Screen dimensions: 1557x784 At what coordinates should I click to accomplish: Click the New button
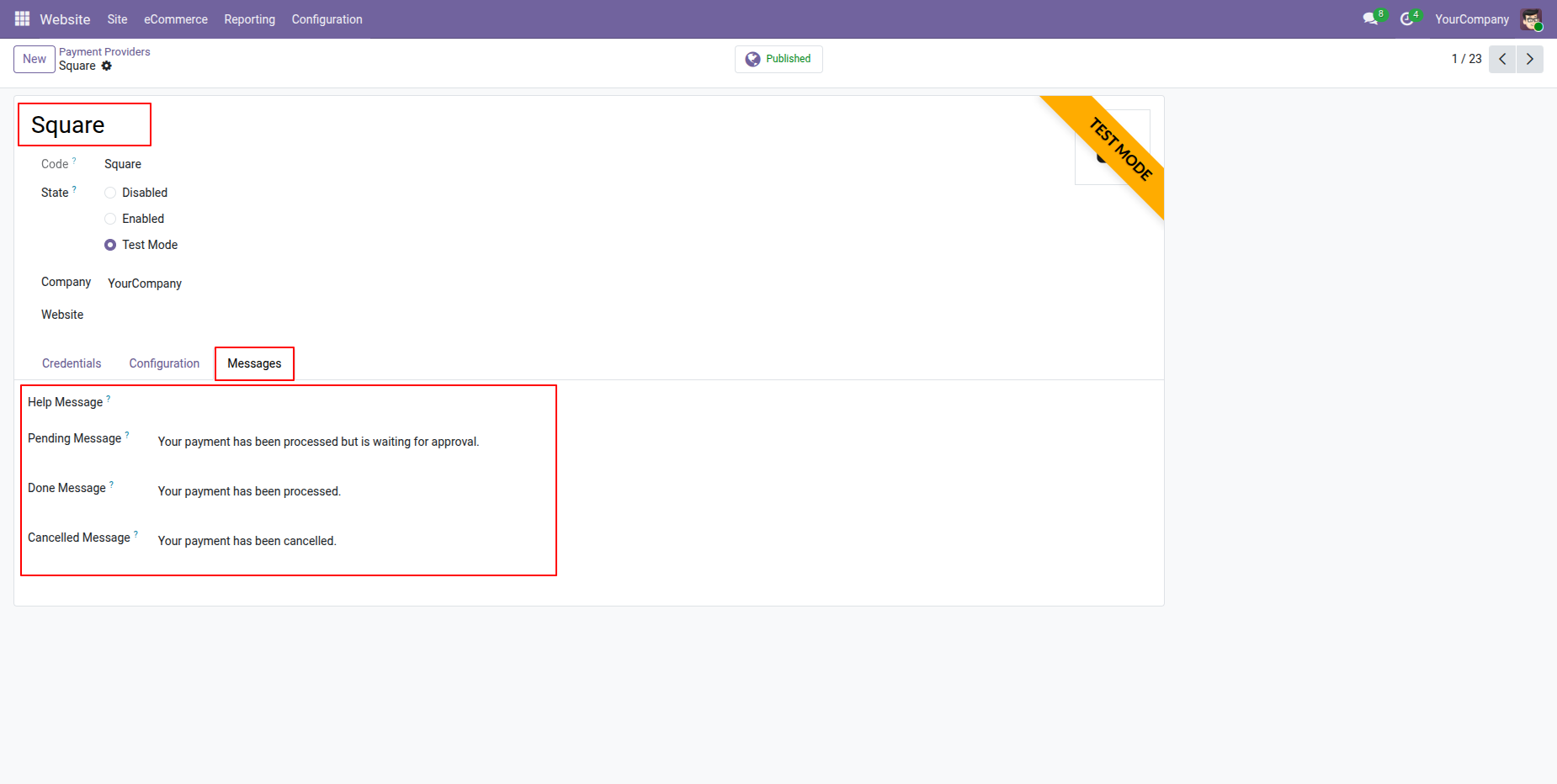35,59
